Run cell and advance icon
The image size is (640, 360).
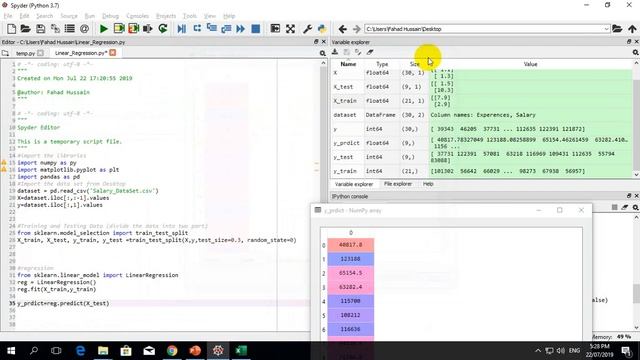pyautogui.click(x=133, y=29)
